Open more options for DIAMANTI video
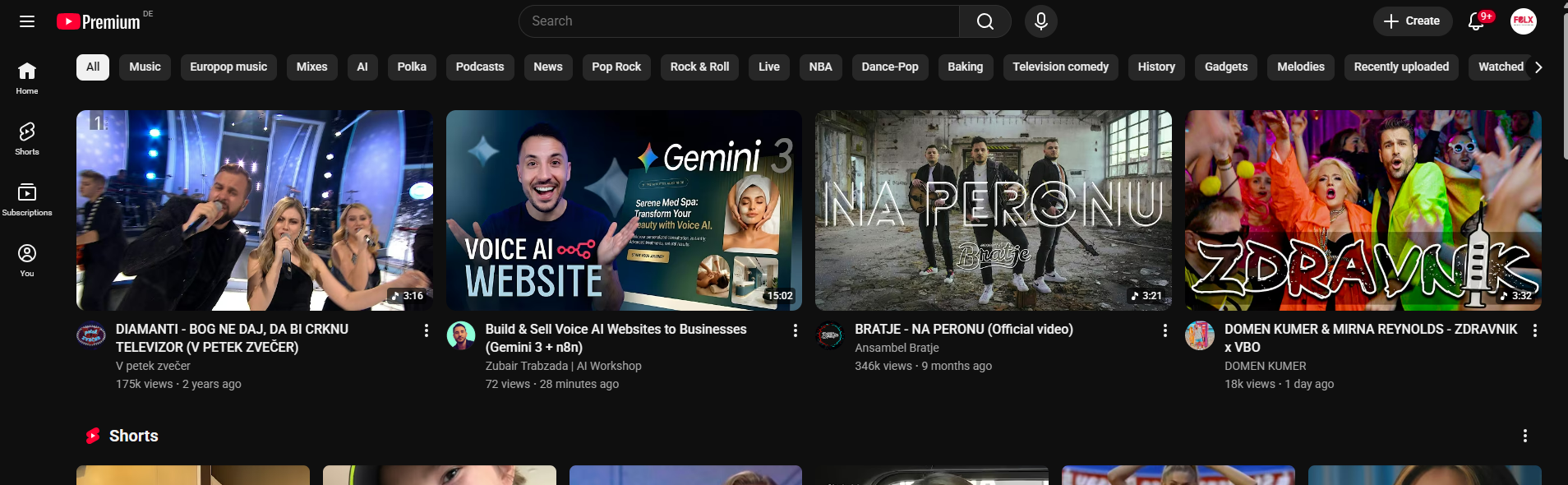Screen dimensions: 1568x485 tap(426, 330)
